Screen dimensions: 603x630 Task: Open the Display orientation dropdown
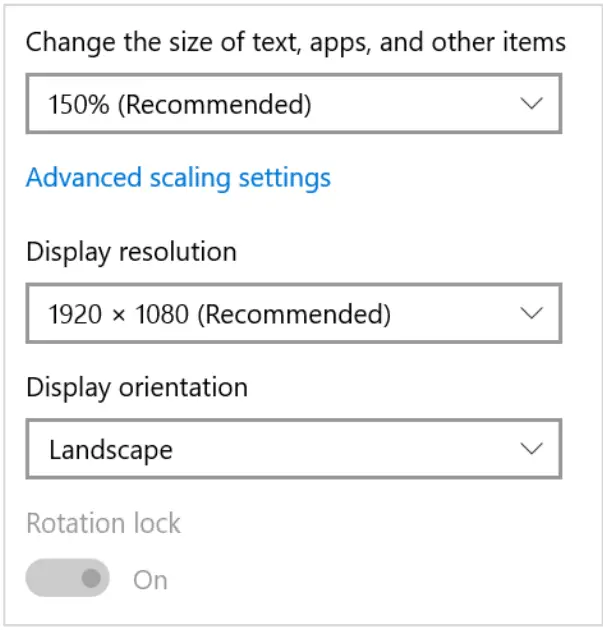(x=293, y=449)
